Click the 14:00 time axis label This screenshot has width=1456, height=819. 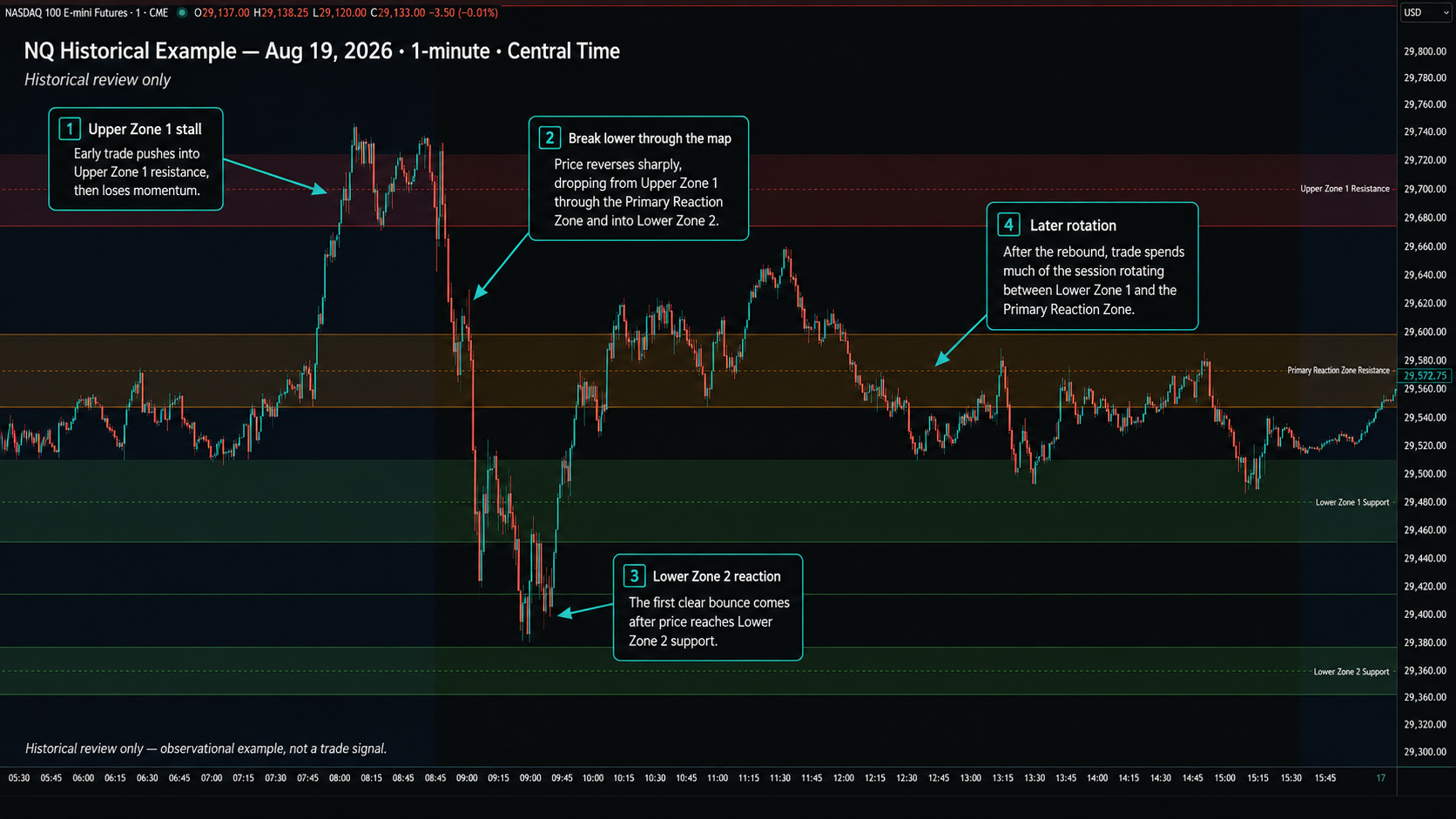click(1097, 778)
